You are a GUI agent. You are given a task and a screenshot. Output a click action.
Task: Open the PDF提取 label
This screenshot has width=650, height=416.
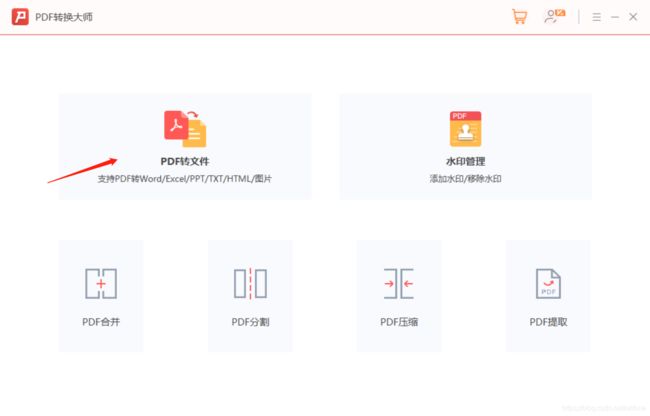tap(548, 322)
